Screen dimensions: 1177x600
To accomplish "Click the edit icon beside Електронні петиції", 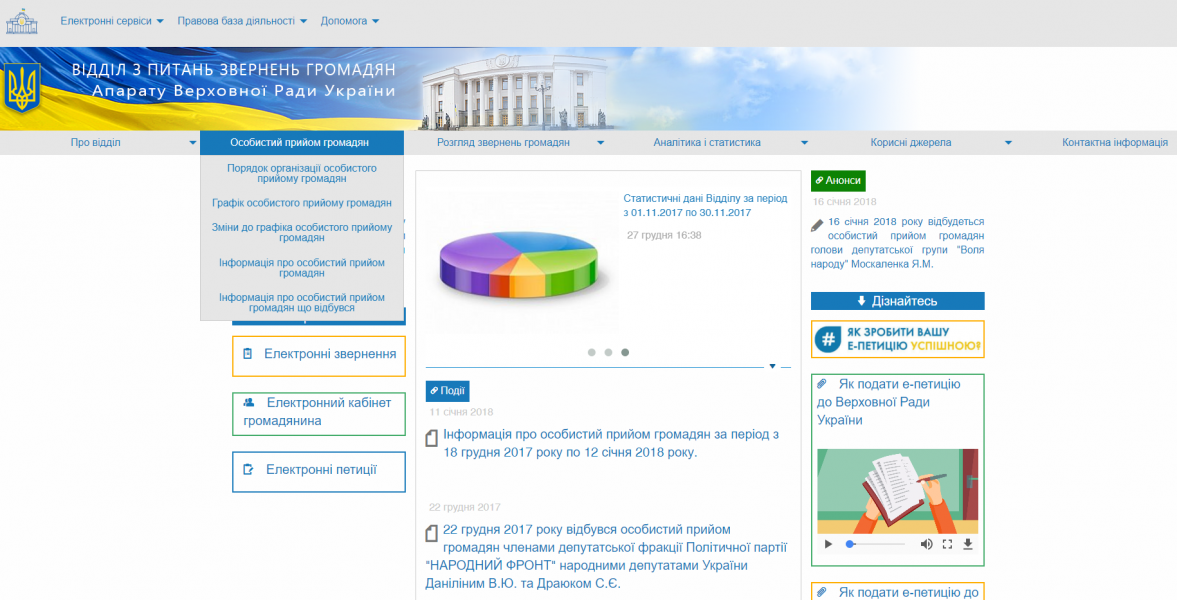I will click(x=248, y=470).
